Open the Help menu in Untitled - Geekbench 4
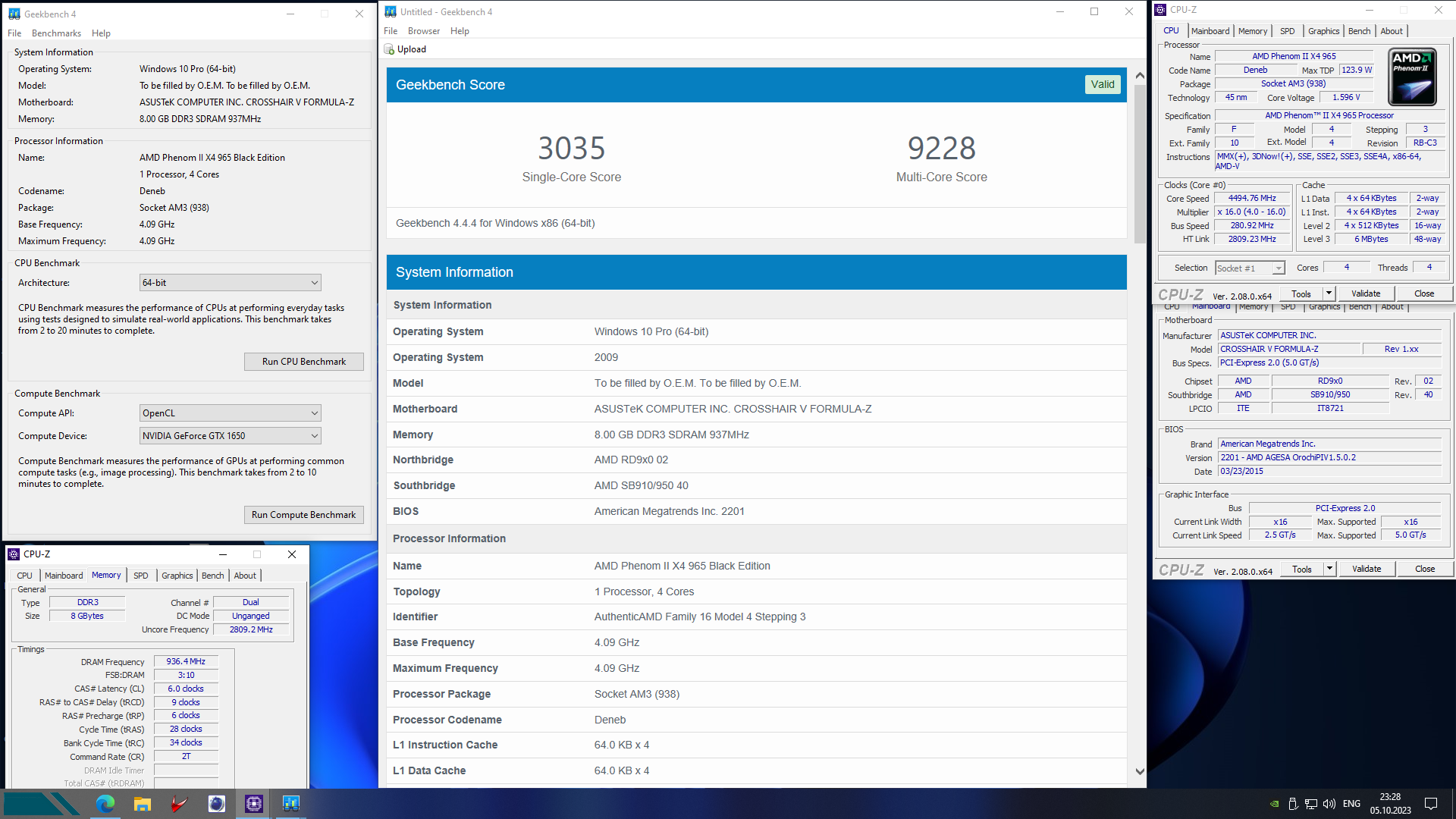This screenshot has width=1456, height=819. (460, 31)
